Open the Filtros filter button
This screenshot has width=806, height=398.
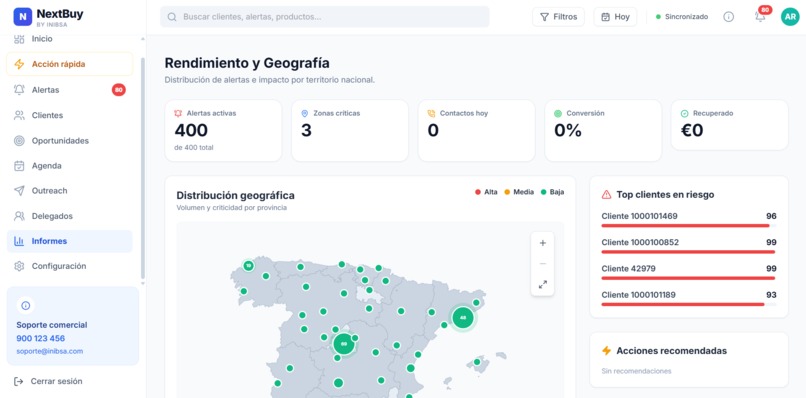click(x=558, y=17)
